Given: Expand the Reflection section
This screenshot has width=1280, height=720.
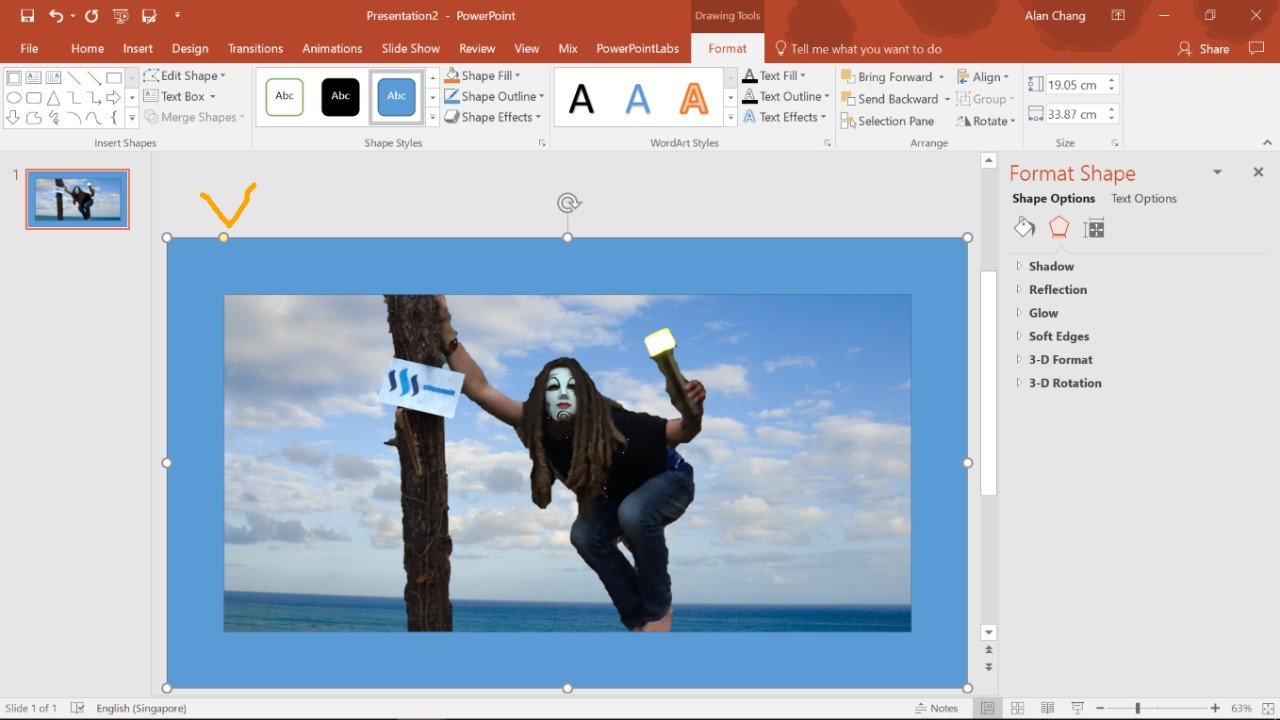Looking at the screenshot, I should [x=1057, y=289].
